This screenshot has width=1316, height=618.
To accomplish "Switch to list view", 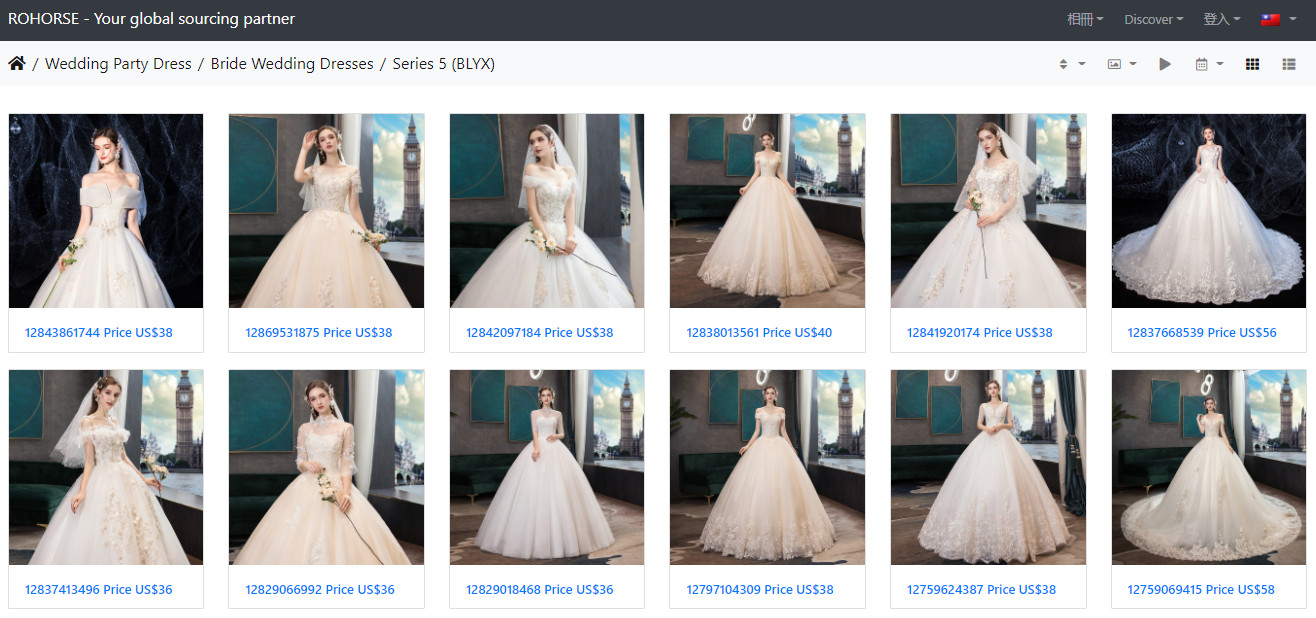I will click(x=1289, y=64).
